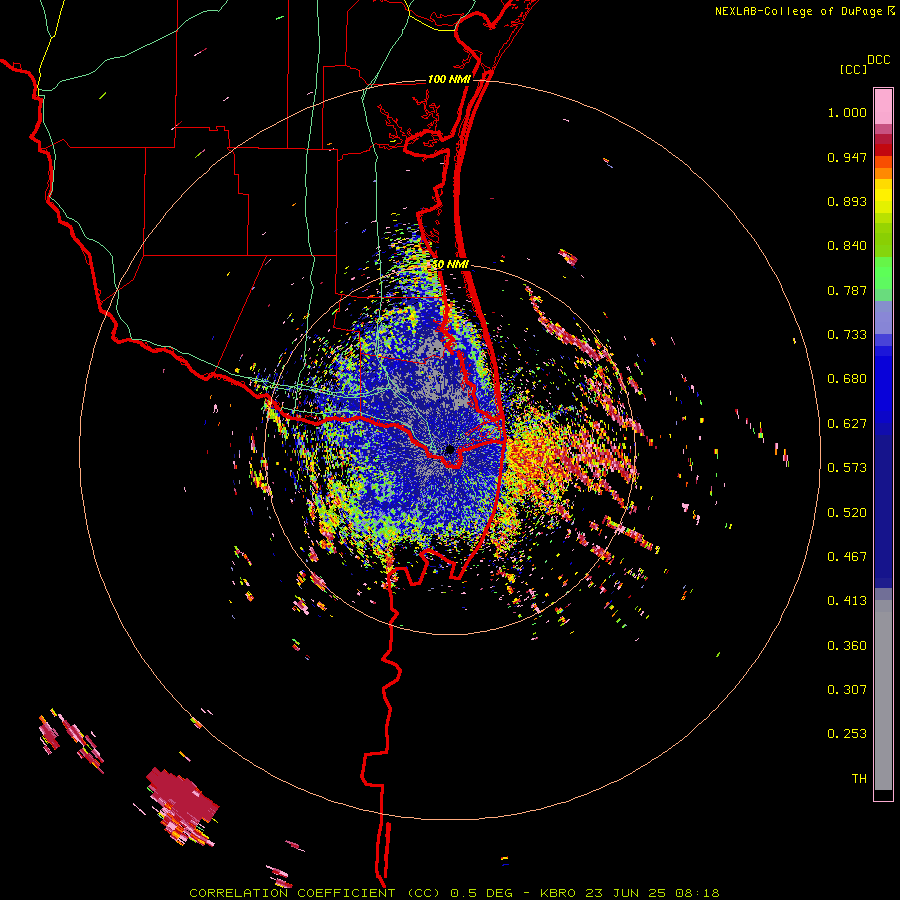This screenshot has height=900, width=900.
Task: Pick the light pink swatch atop color bar
Action: [883, 106]
